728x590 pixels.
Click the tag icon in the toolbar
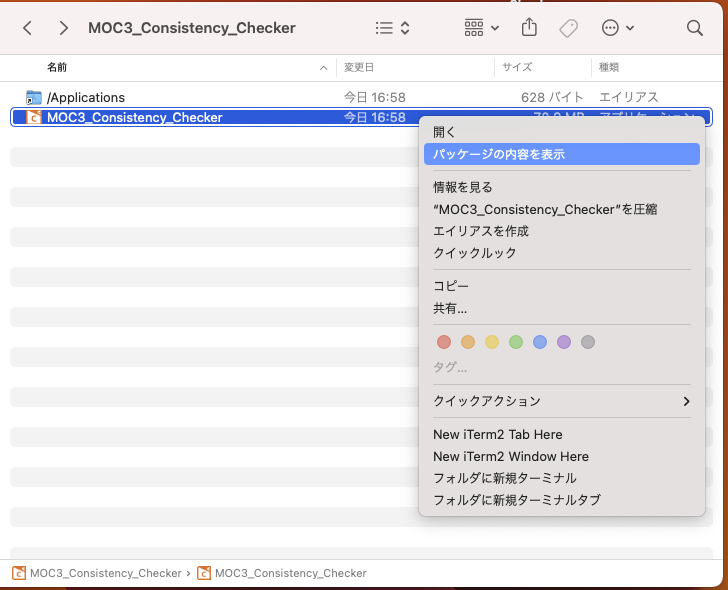[x=568, y=28]
